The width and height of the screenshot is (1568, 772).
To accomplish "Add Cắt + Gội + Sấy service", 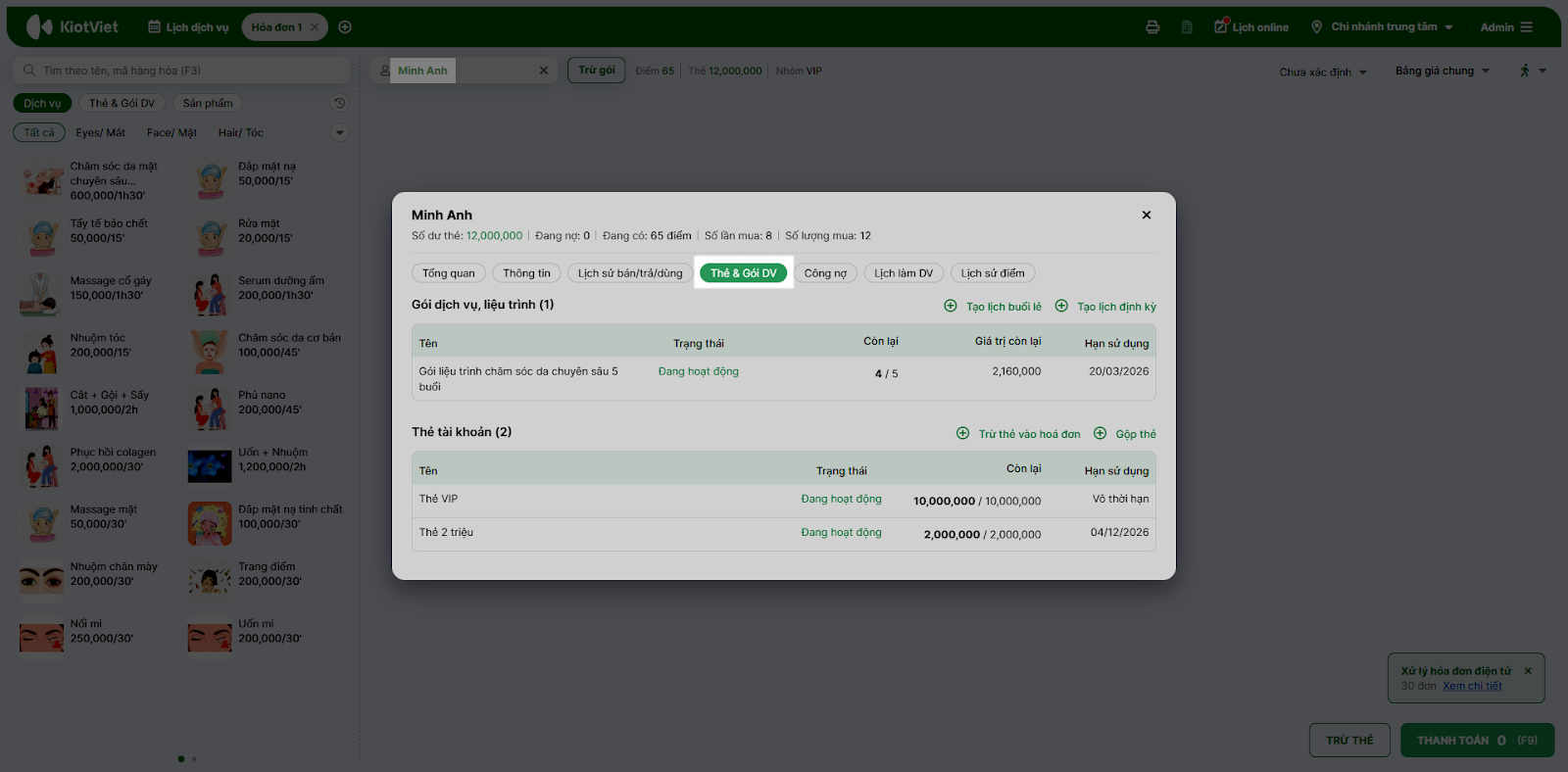I will 93,410.
